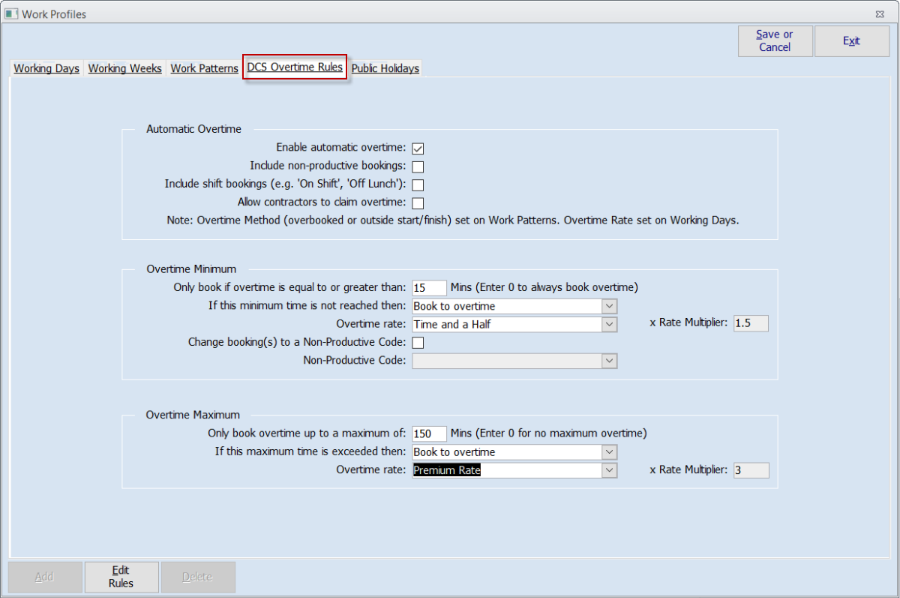Viewport: 900px width, 598px height.
Task: Open the Working Weeks tab
Action: click(125, 68)
